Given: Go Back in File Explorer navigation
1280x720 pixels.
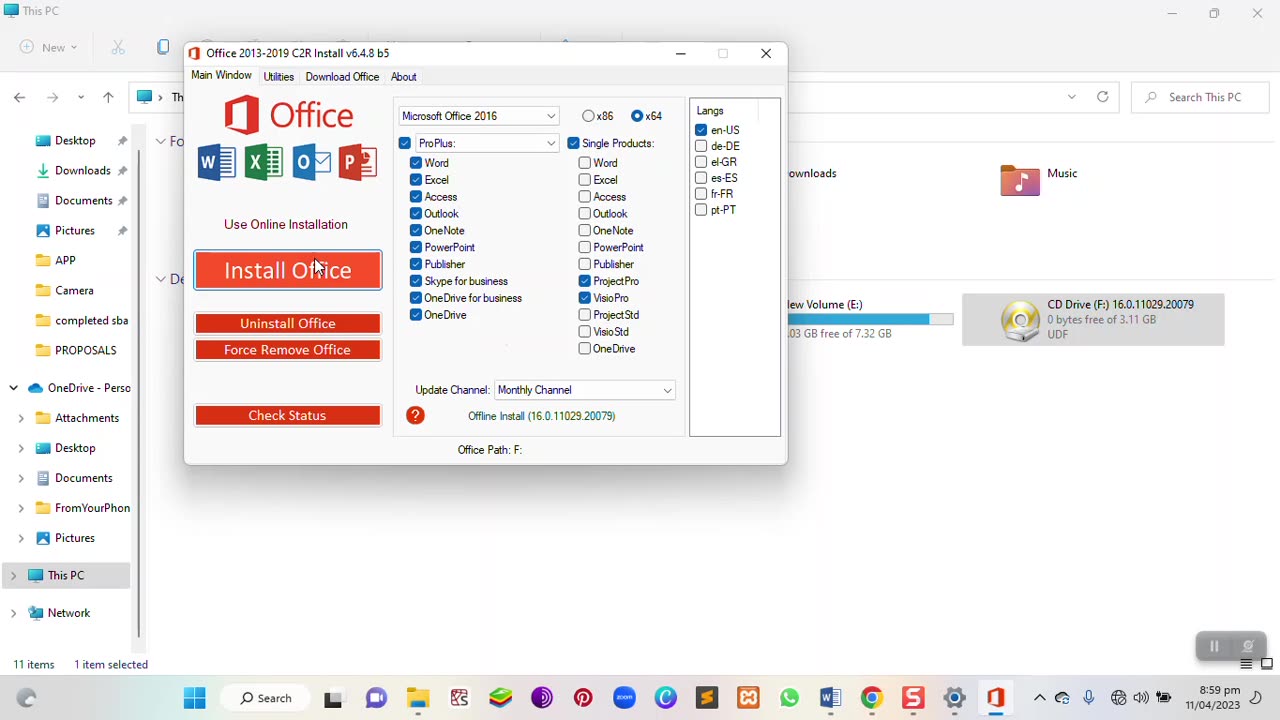Looking at the screenshot, I should click(x=20, y=97).
